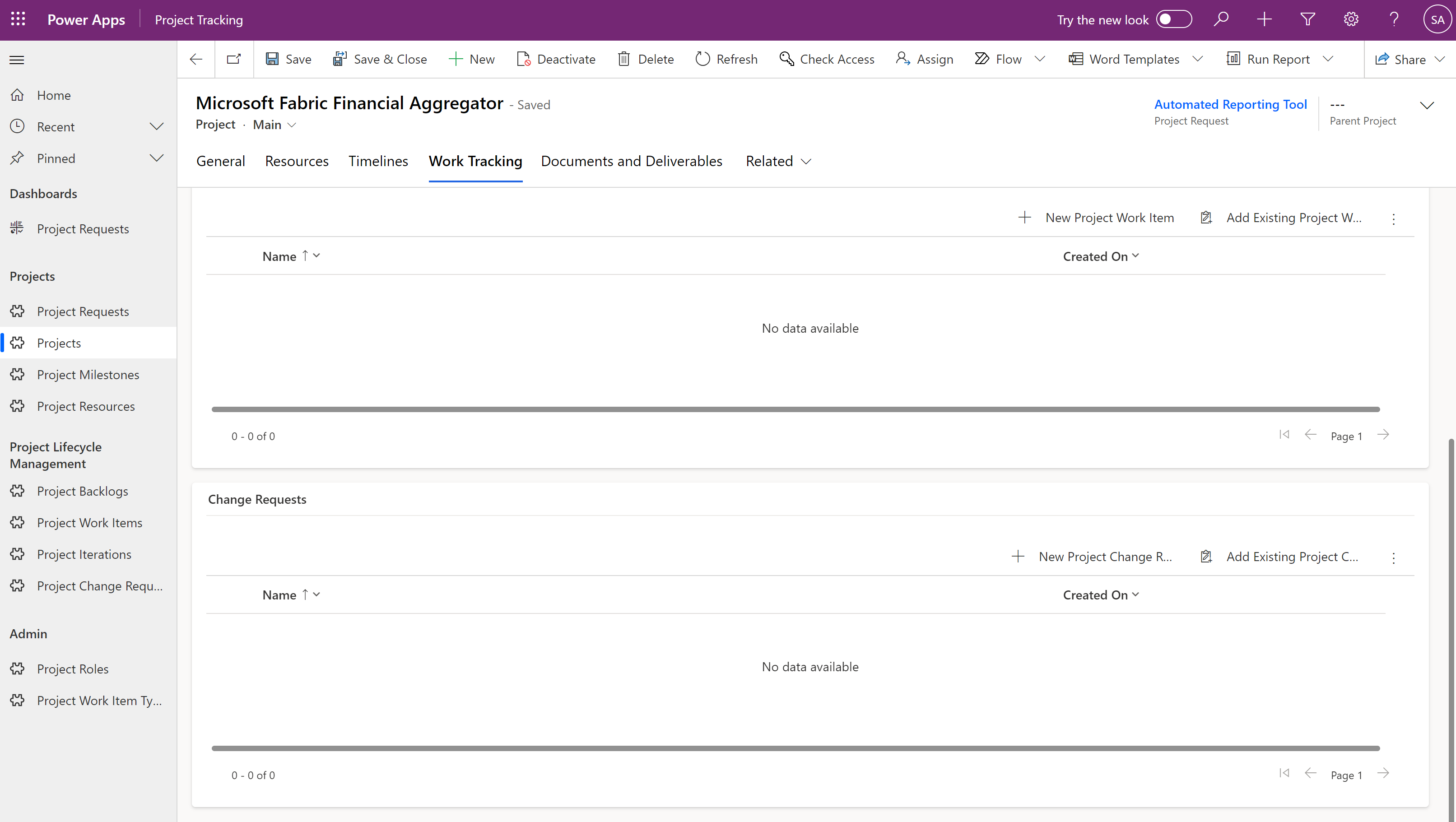Open Project Requests under Projects
Viewport: 1456px width, 822px height.
pyautogui.click(x=88, y=312)
